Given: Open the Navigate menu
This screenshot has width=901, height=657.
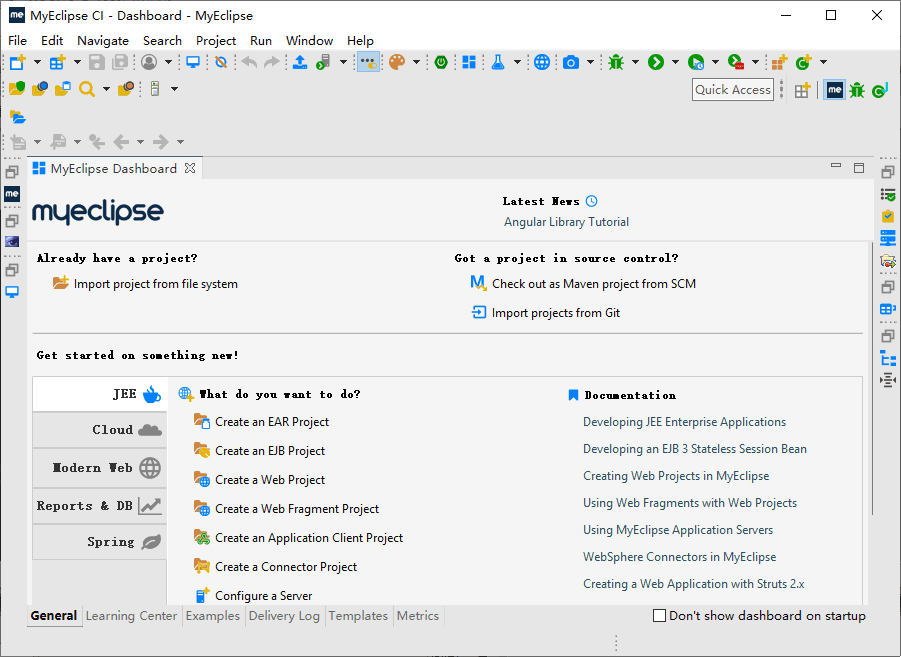Looking at the screenshot, I should click(x=103, y=41).
